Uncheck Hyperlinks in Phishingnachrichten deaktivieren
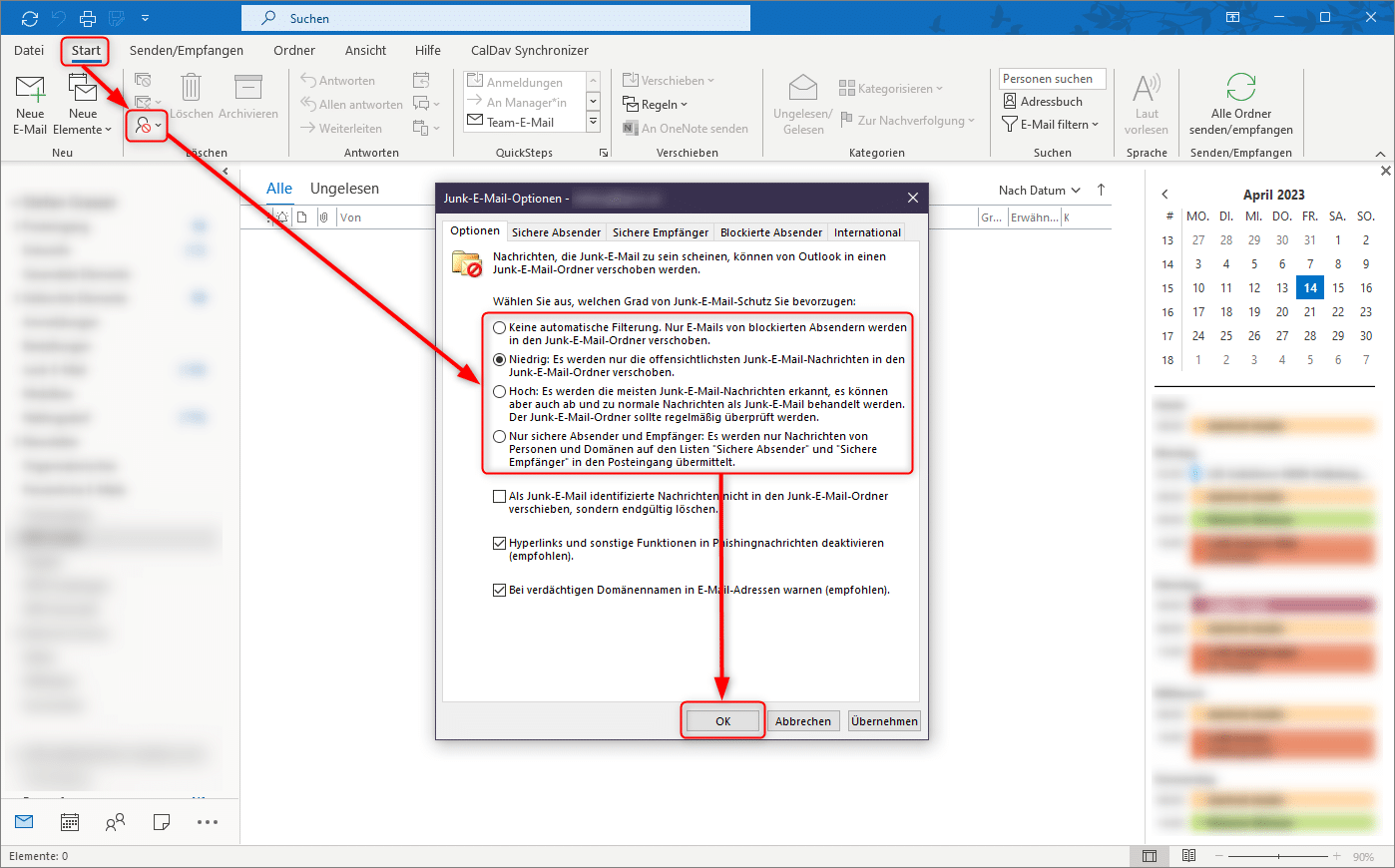The image size is (1395, 868). coord(499,543)
